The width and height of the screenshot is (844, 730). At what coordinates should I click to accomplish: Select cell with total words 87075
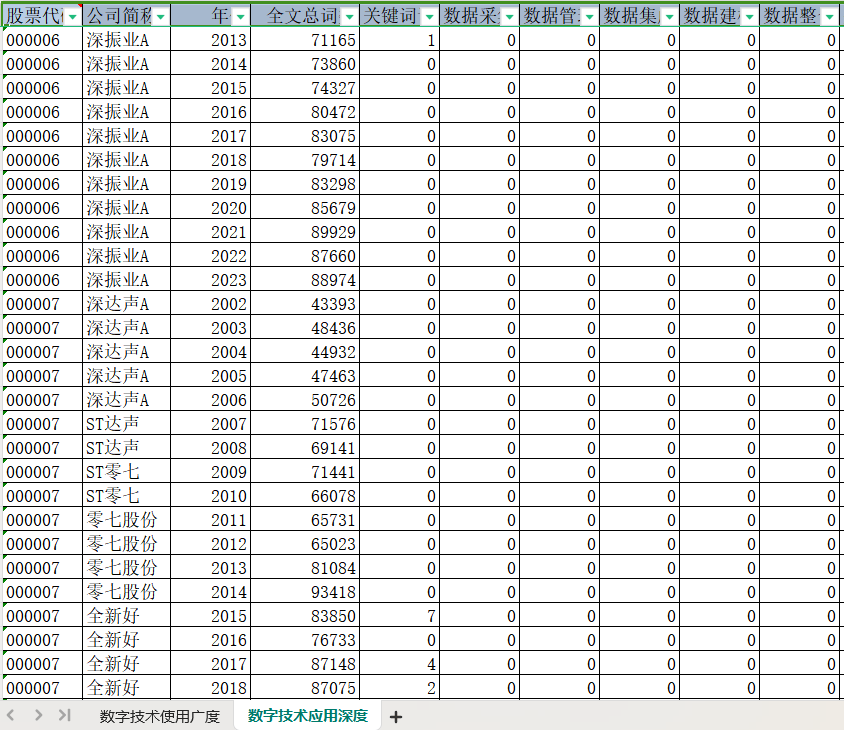[x=305, y=687]
